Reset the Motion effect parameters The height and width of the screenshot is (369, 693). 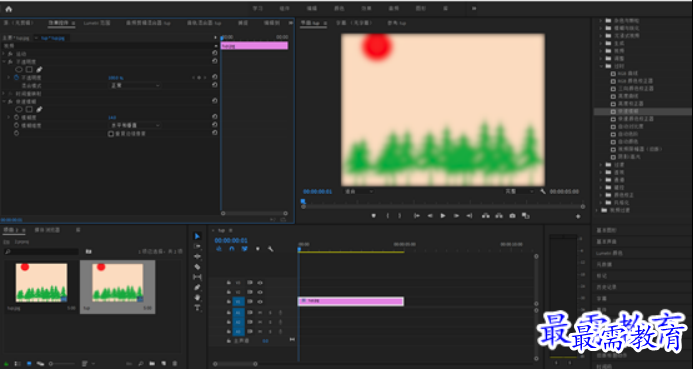pyautogui.click(x=215, y=53)
